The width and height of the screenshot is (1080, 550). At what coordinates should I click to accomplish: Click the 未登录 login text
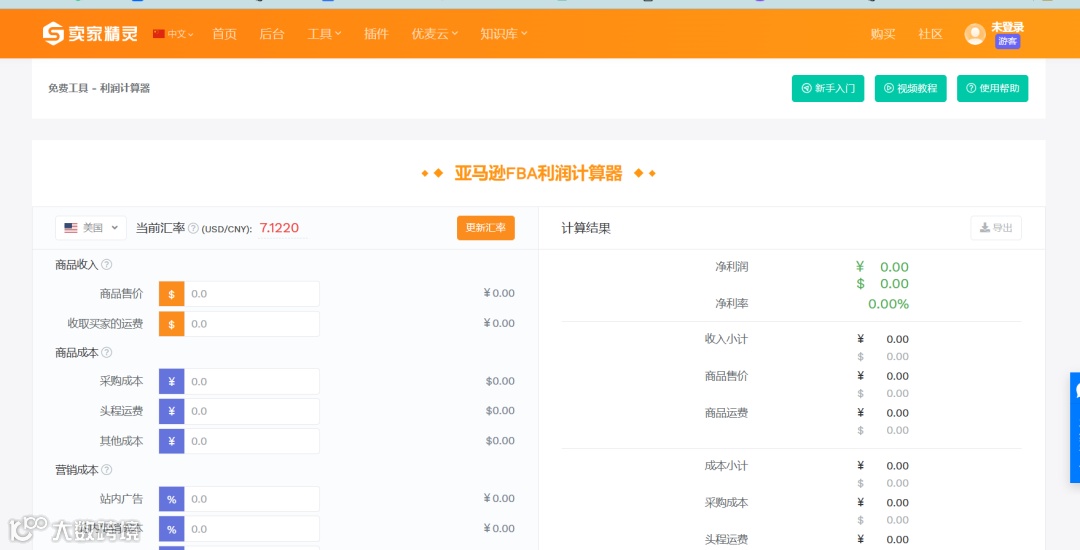pos(1008,27)
